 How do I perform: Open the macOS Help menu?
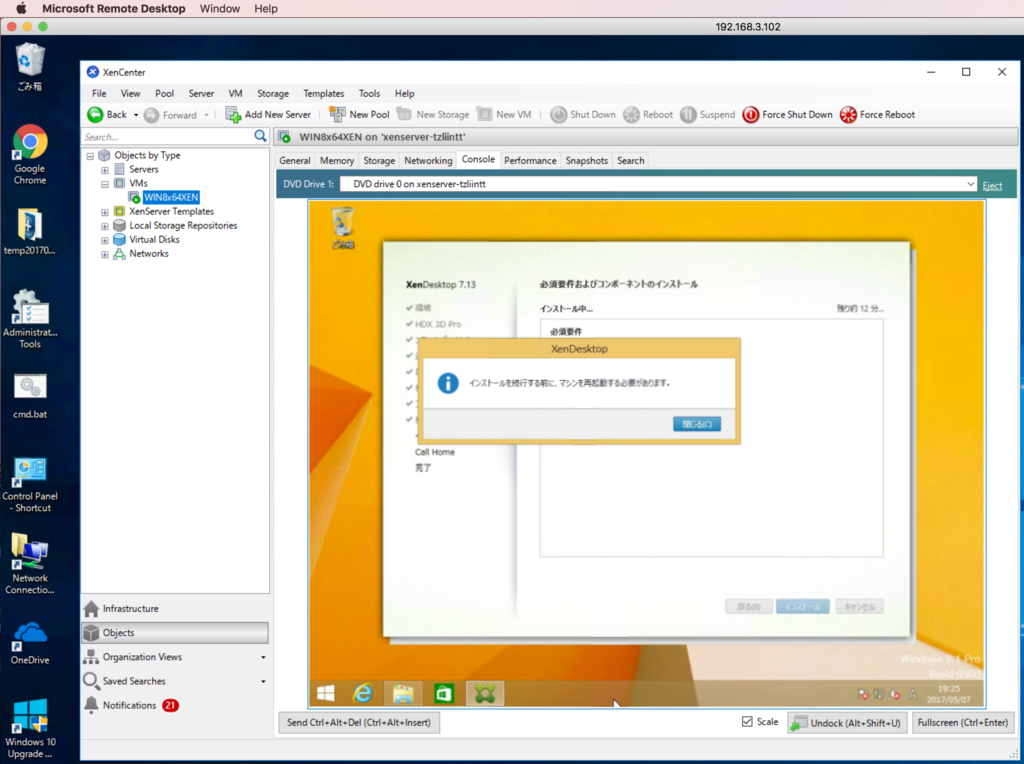point(266,8)
